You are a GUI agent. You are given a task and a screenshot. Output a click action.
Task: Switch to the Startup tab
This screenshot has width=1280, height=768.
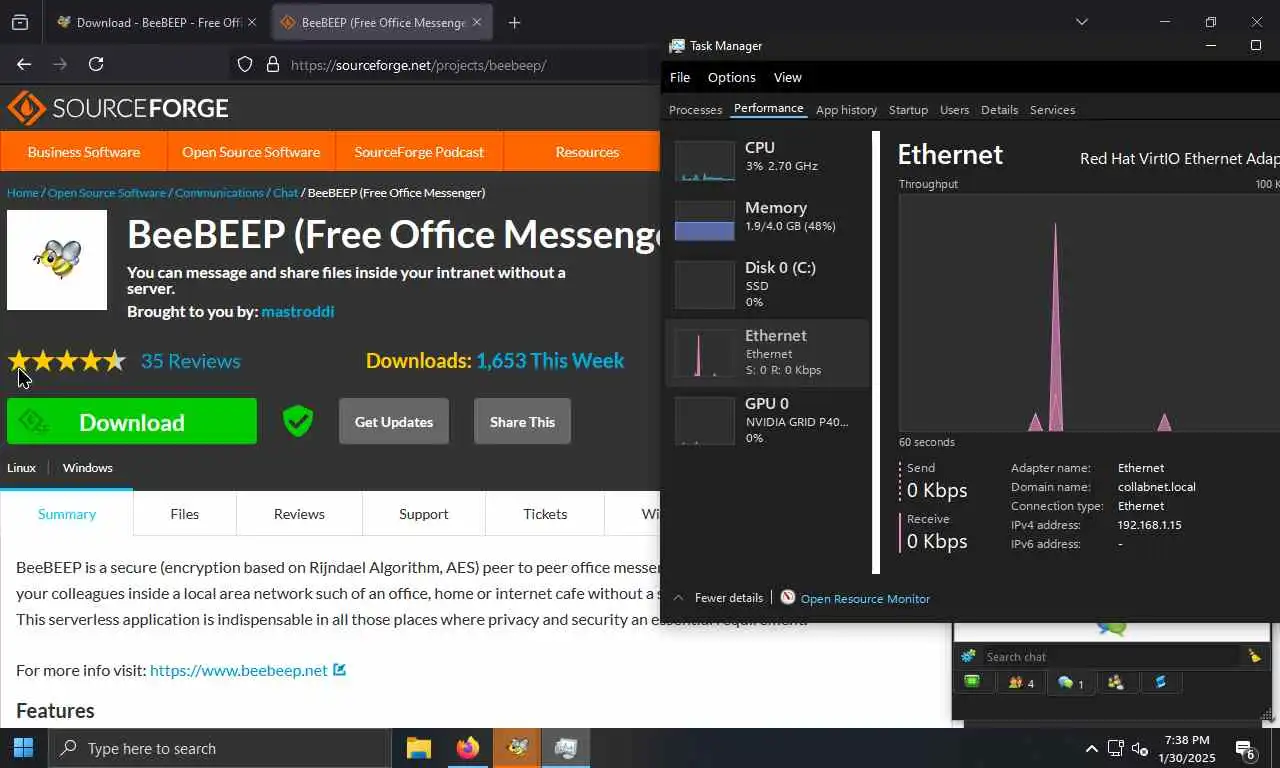click(x=908, y=110)
